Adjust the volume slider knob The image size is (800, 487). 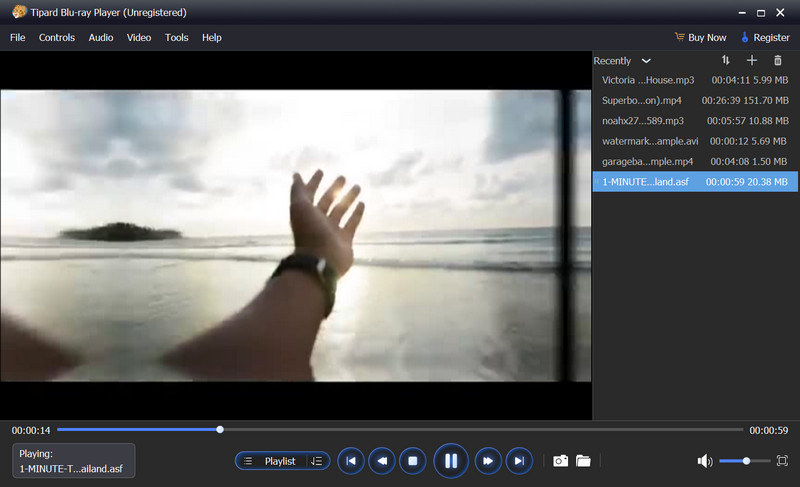coord(746,461)
